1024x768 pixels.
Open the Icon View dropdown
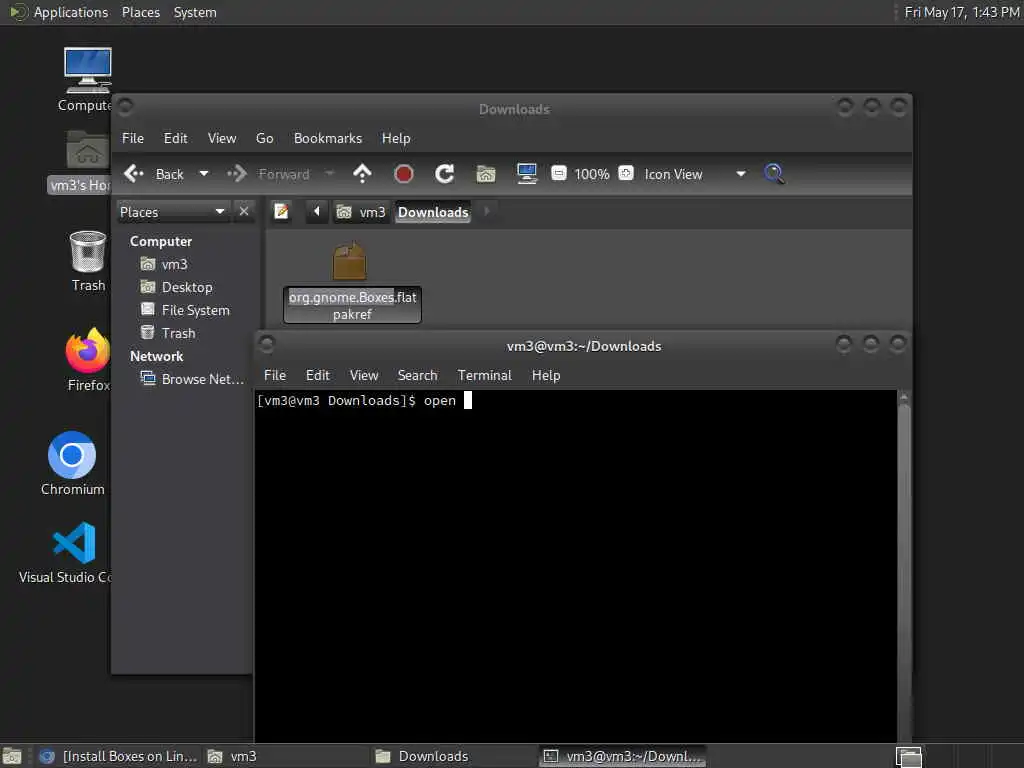(x=695, y=174)
